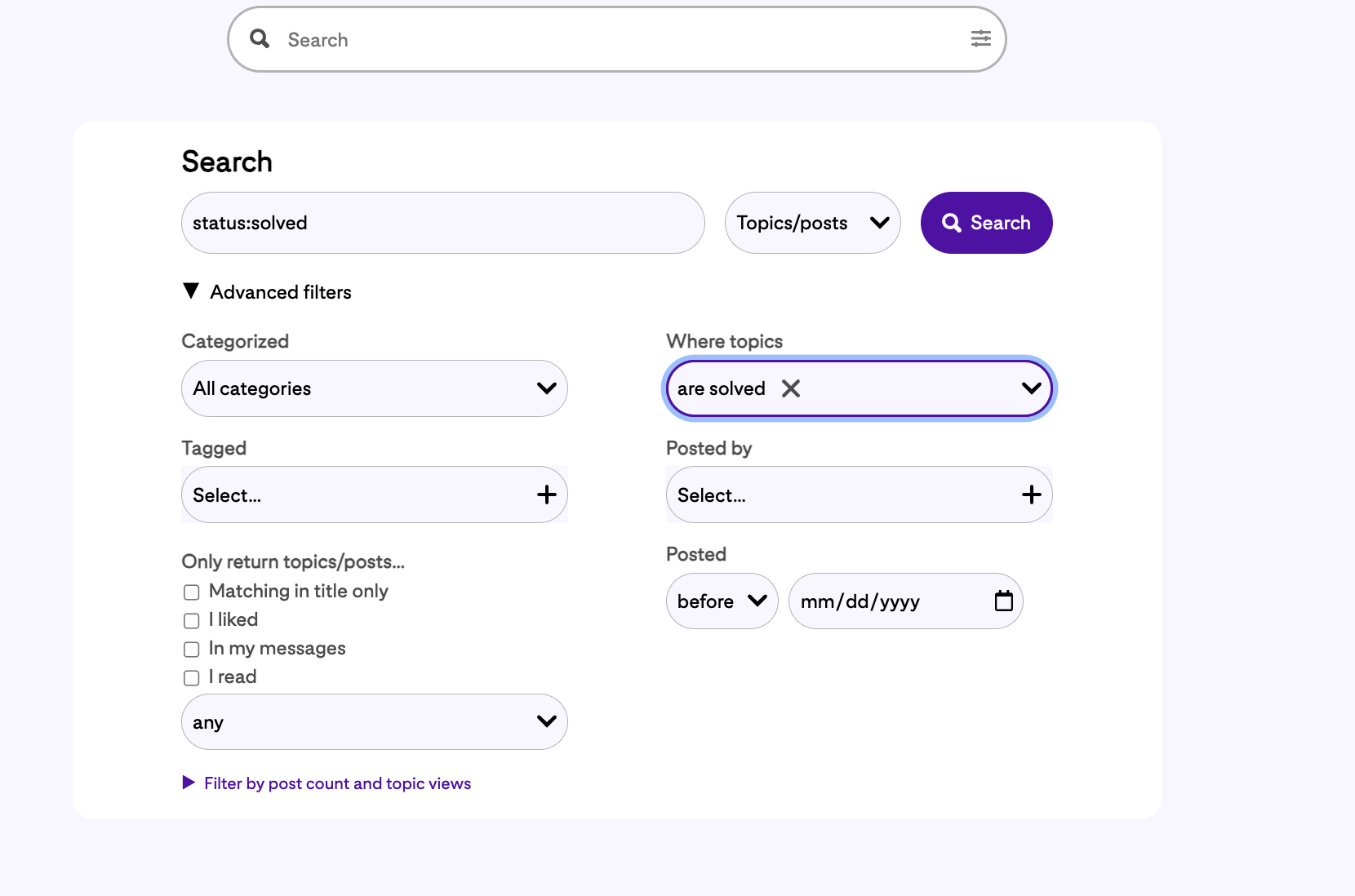
Task: Clear the 'are solved' filter X
Action: [x=790, y=388]
